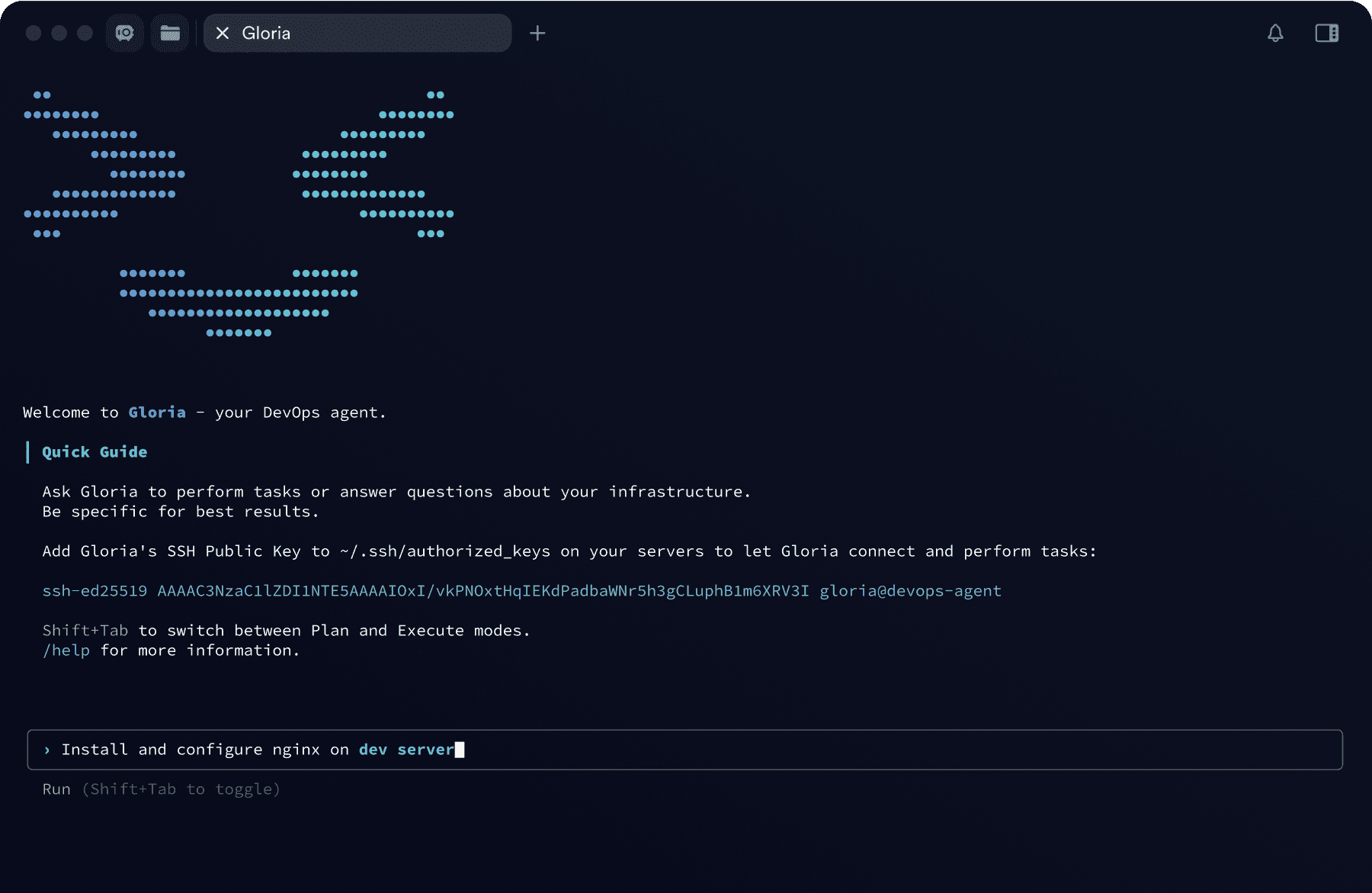The height and width of the screenshot is (893, 1372).
Task: Click the Gloria name in welcome line
Action: coord(157,413)
